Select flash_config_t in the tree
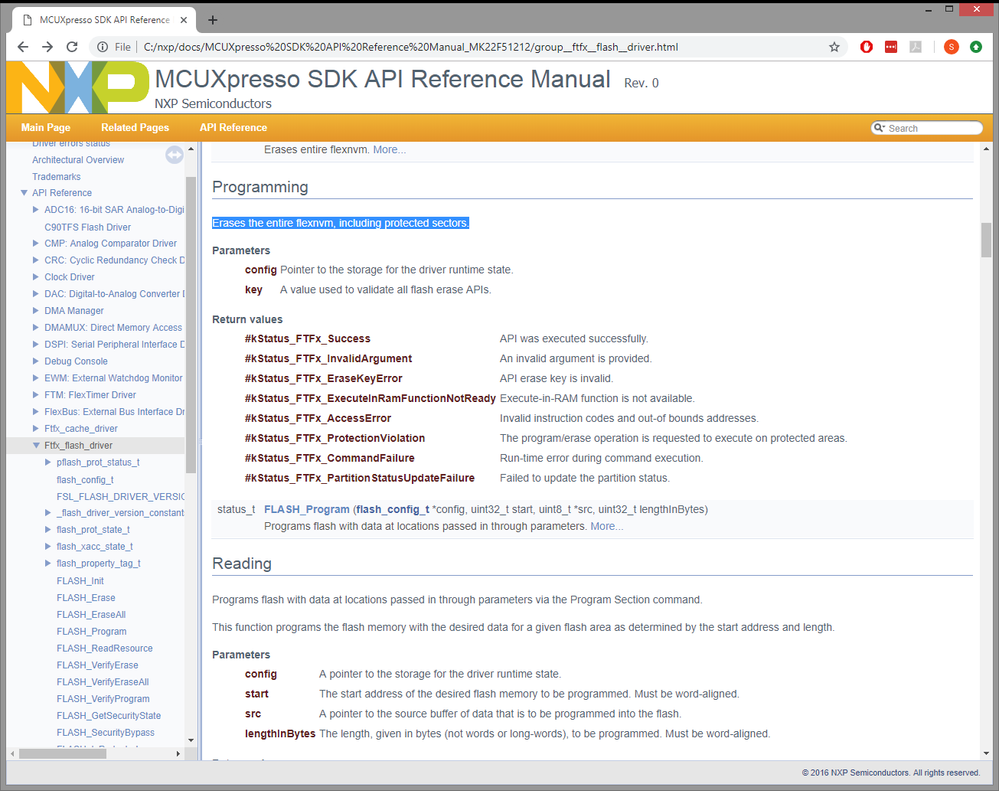This screenshot has height=791, width=999. (x=85, y=480)
